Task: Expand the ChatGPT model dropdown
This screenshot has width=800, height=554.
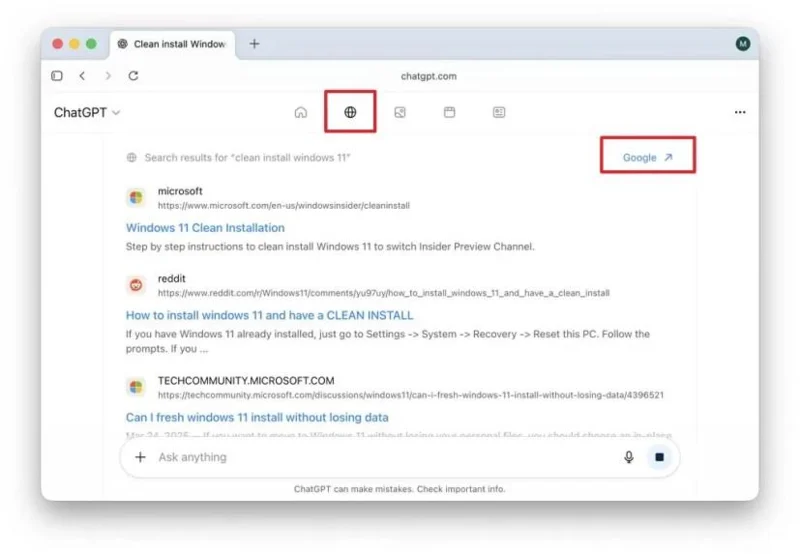Action: 87,112
